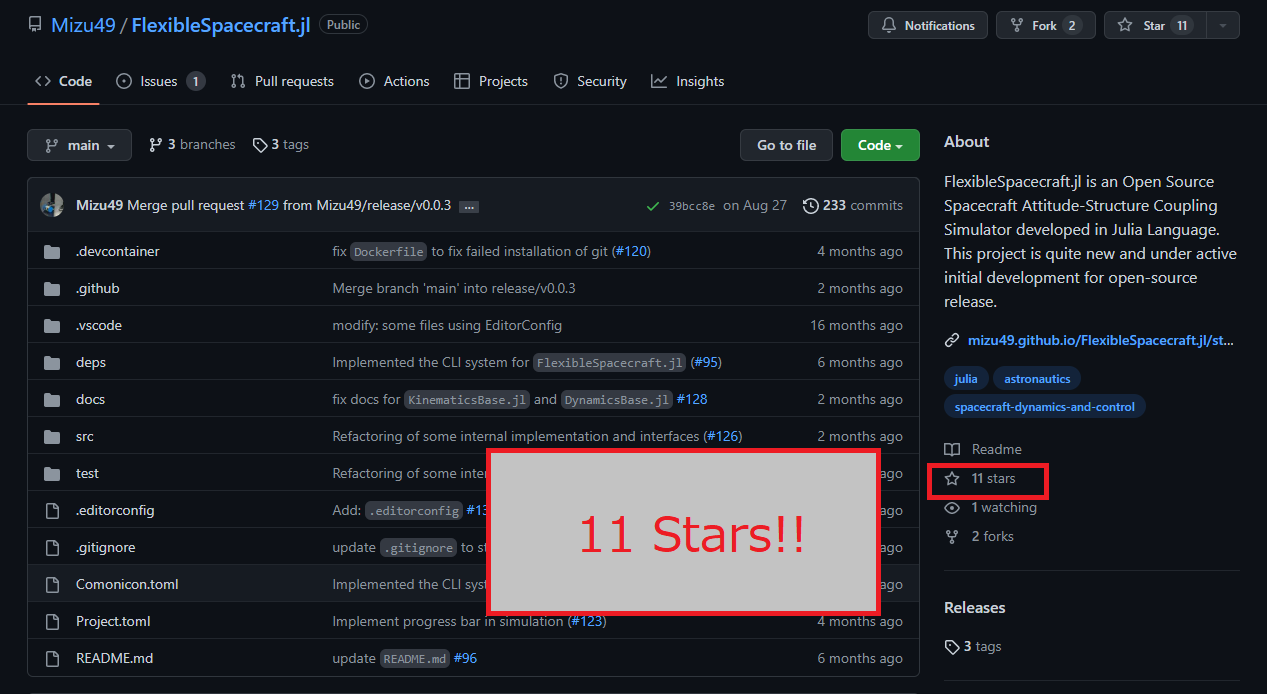Open the Readme link in About
The image size is (1267, 694).
point(984,449)
